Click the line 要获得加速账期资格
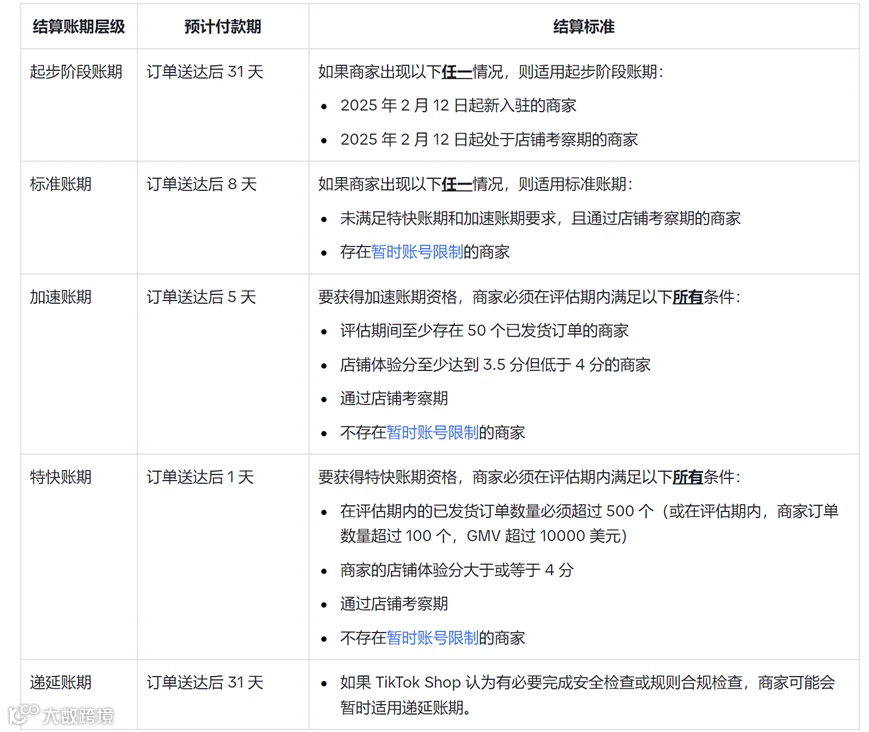This screenshot has height=732, width=869. pyautogui.click(x=529, y=297)
